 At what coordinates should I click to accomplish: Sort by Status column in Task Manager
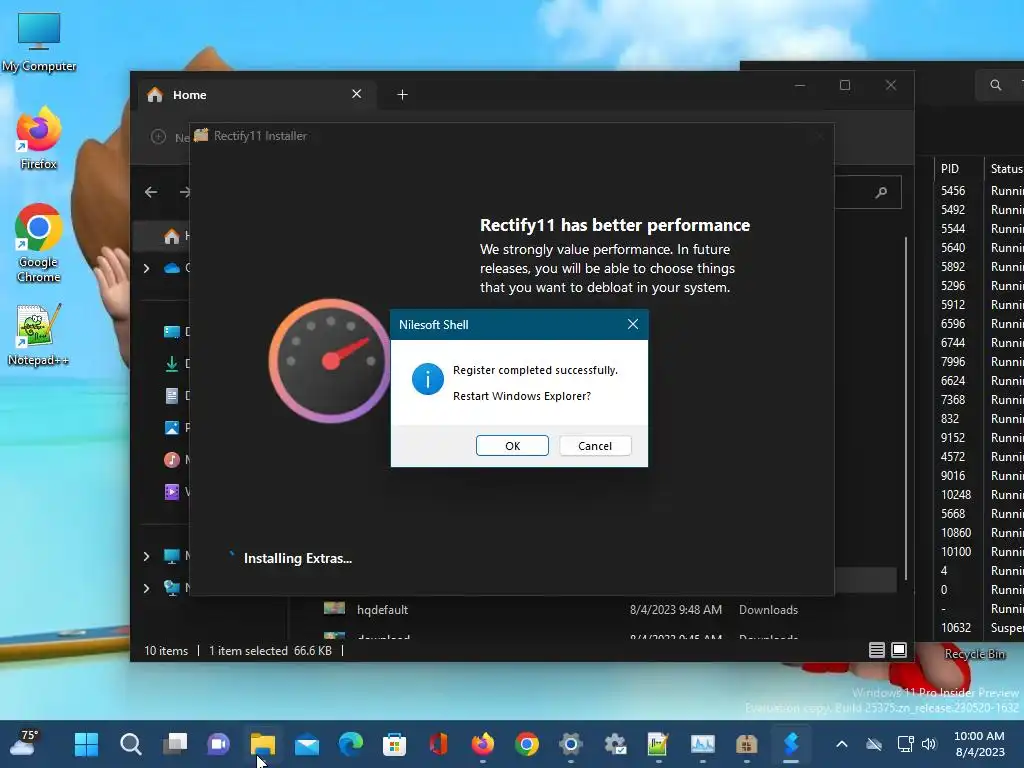click(x=1006, y=169)
